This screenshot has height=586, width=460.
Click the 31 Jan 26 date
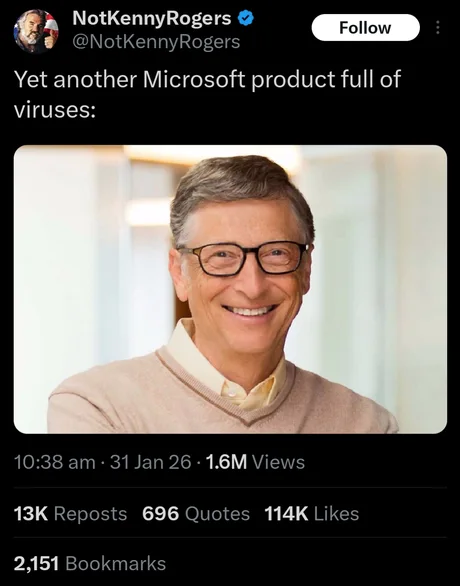151,462
